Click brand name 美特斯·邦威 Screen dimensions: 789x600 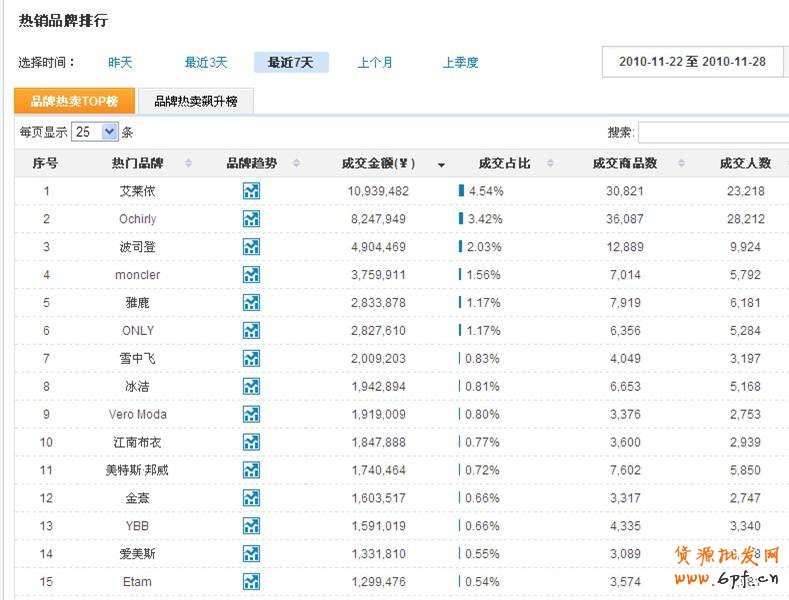[137, 470]
